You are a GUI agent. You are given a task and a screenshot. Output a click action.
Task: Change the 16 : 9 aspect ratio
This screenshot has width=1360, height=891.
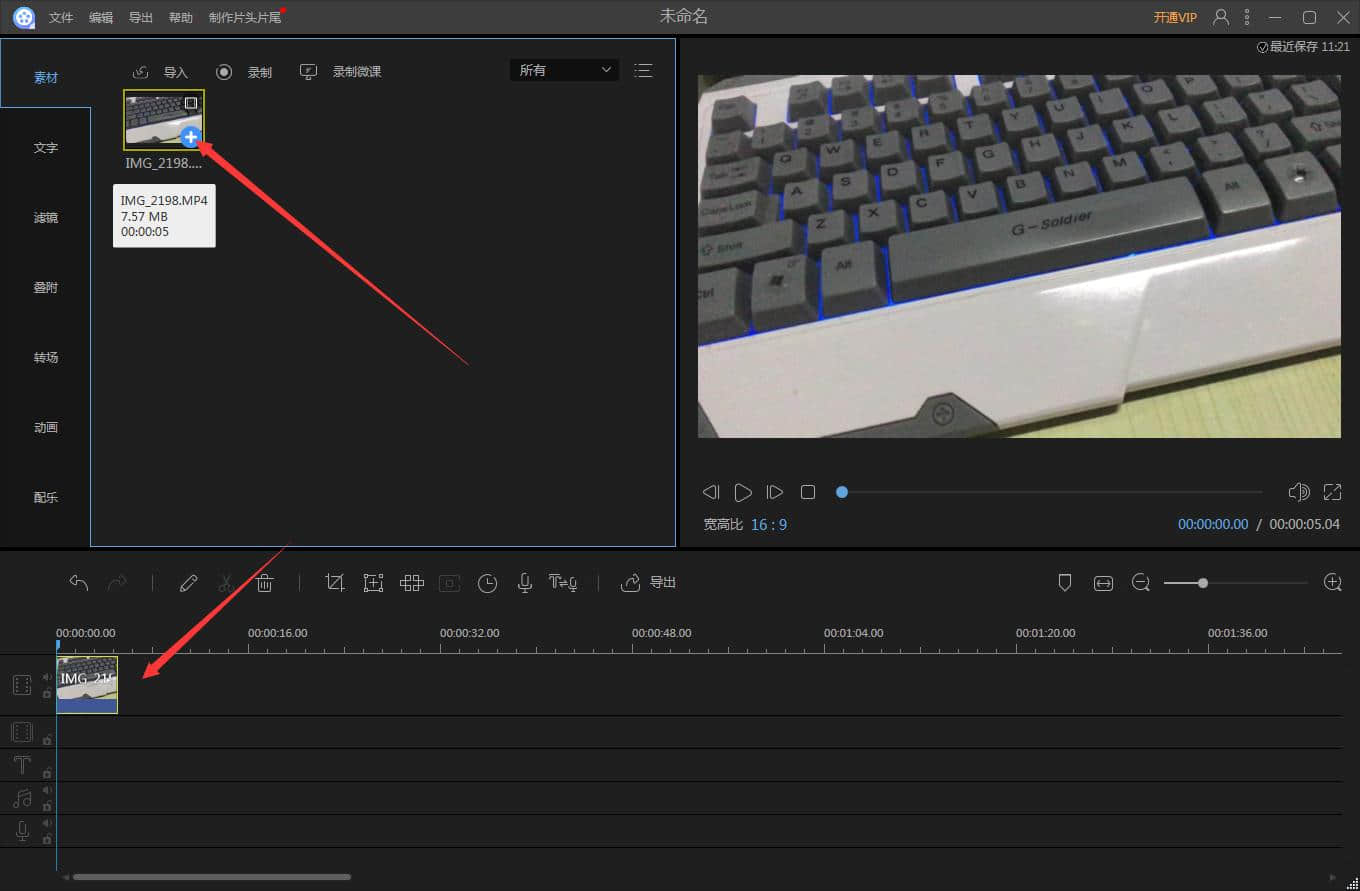click(768, 524)
